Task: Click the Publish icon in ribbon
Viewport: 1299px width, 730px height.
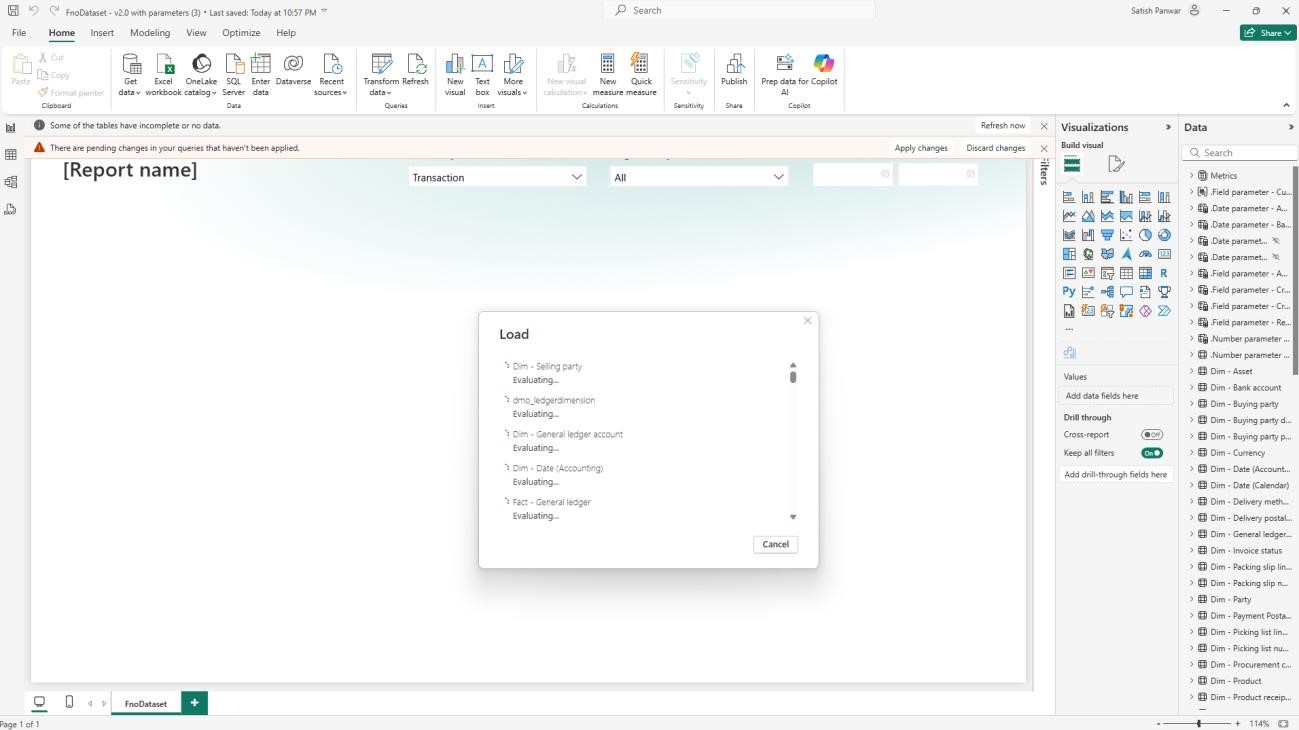Action: coord(734,65)
